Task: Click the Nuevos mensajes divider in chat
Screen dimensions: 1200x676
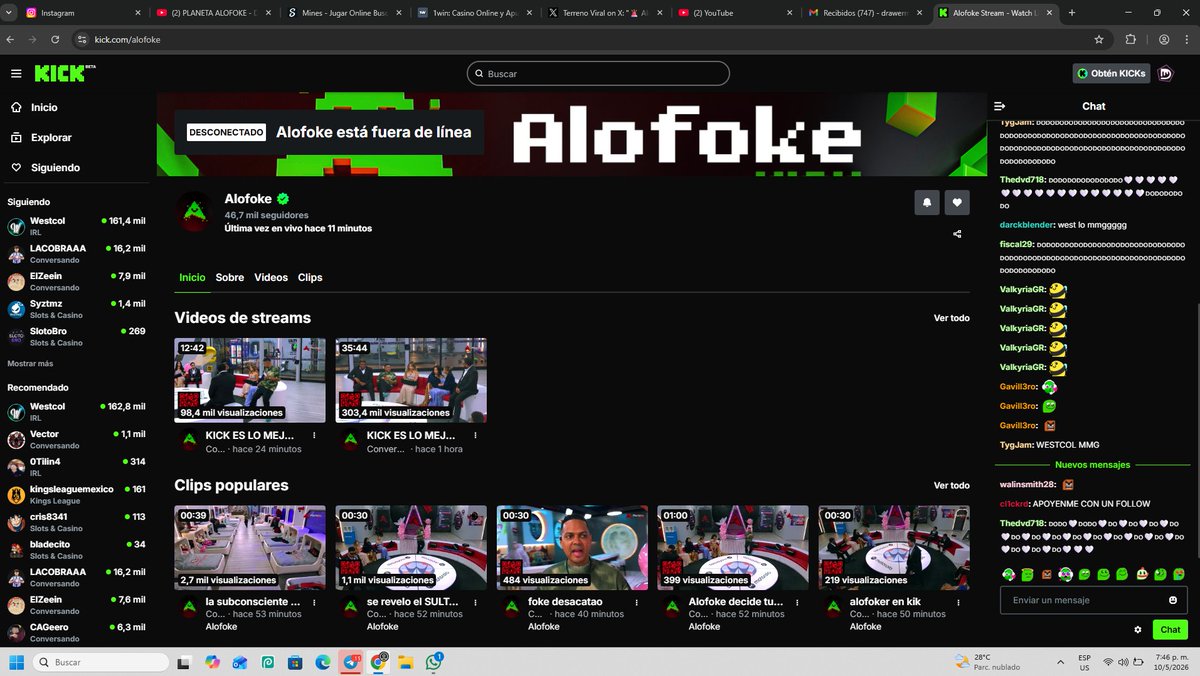Action: (1092, 465)
